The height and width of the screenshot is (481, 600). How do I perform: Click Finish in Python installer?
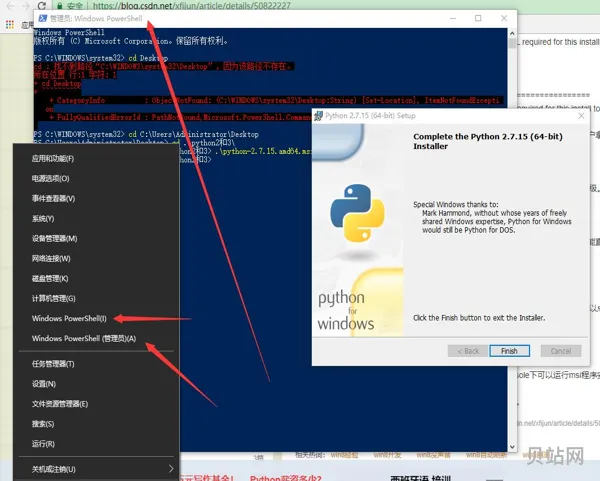point(509,351)
